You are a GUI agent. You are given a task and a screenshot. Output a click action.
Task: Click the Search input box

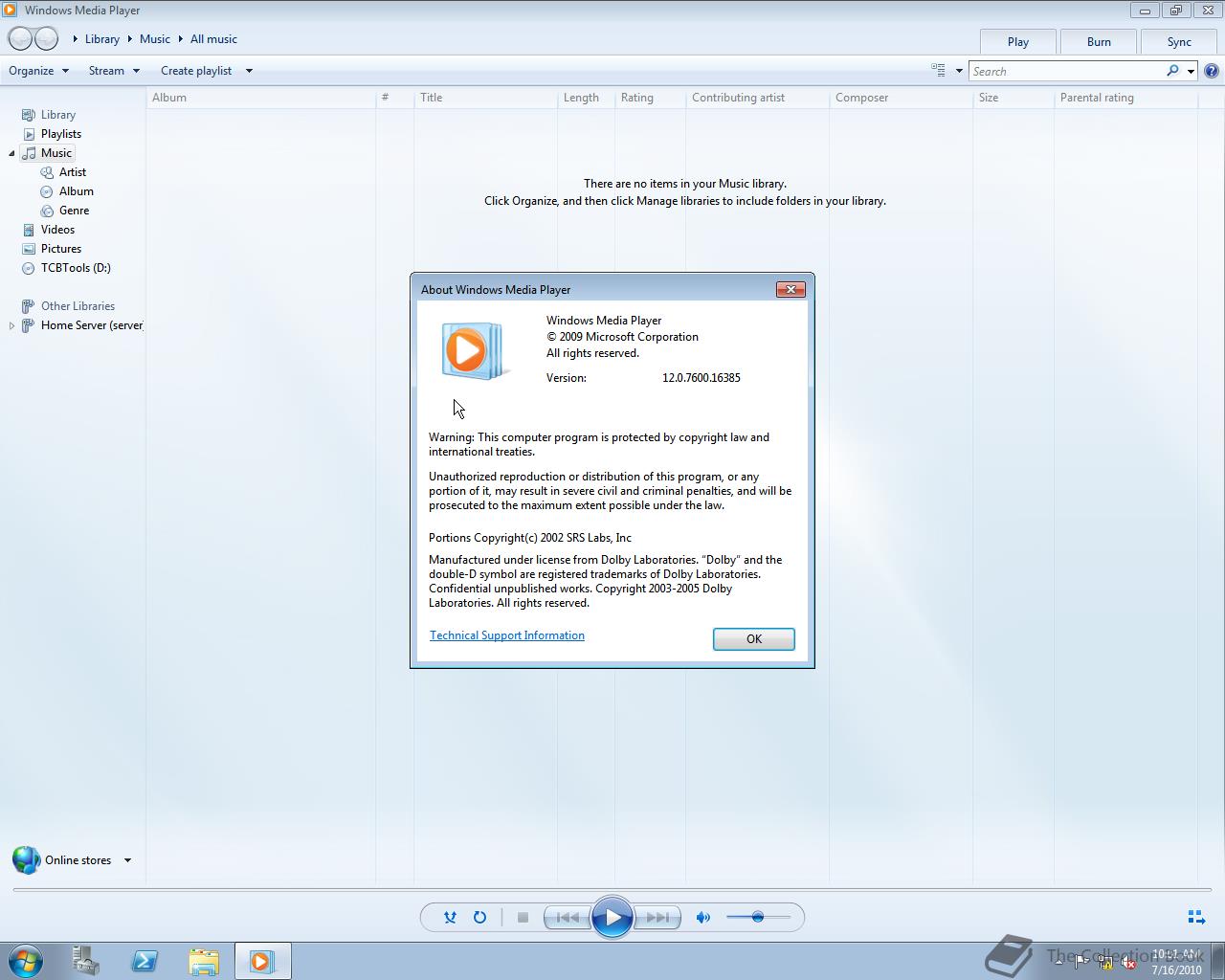1066,71
